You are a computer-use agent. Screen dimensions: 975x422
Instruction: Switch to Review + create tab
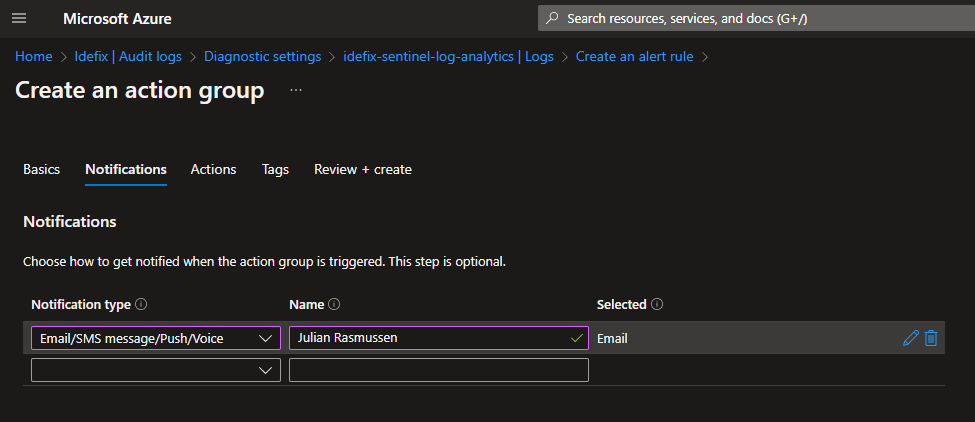pyautogui.click(x=363, y=169)
